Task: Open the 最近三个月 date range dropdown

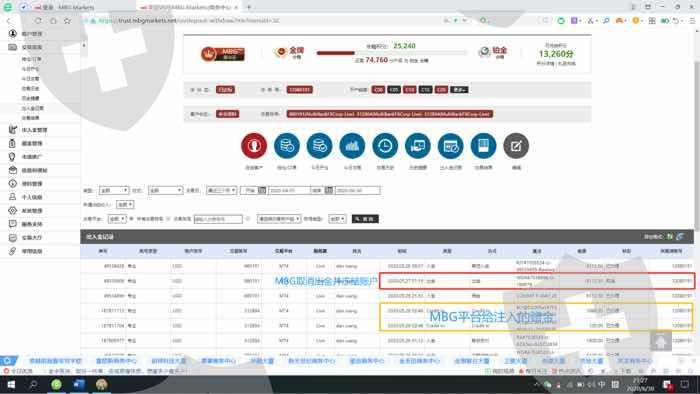Action: tap(221, 190)
